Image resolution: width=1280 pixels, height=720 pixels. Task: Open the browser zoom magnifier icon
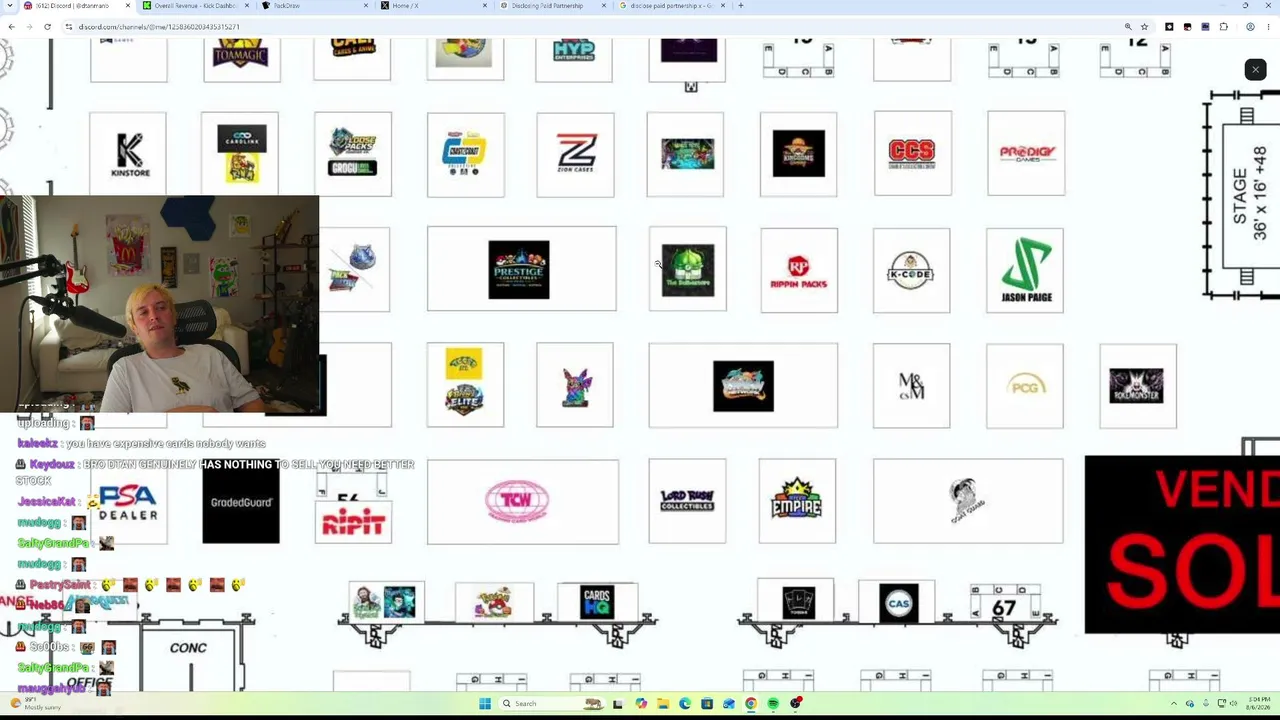pos(1128,27)
